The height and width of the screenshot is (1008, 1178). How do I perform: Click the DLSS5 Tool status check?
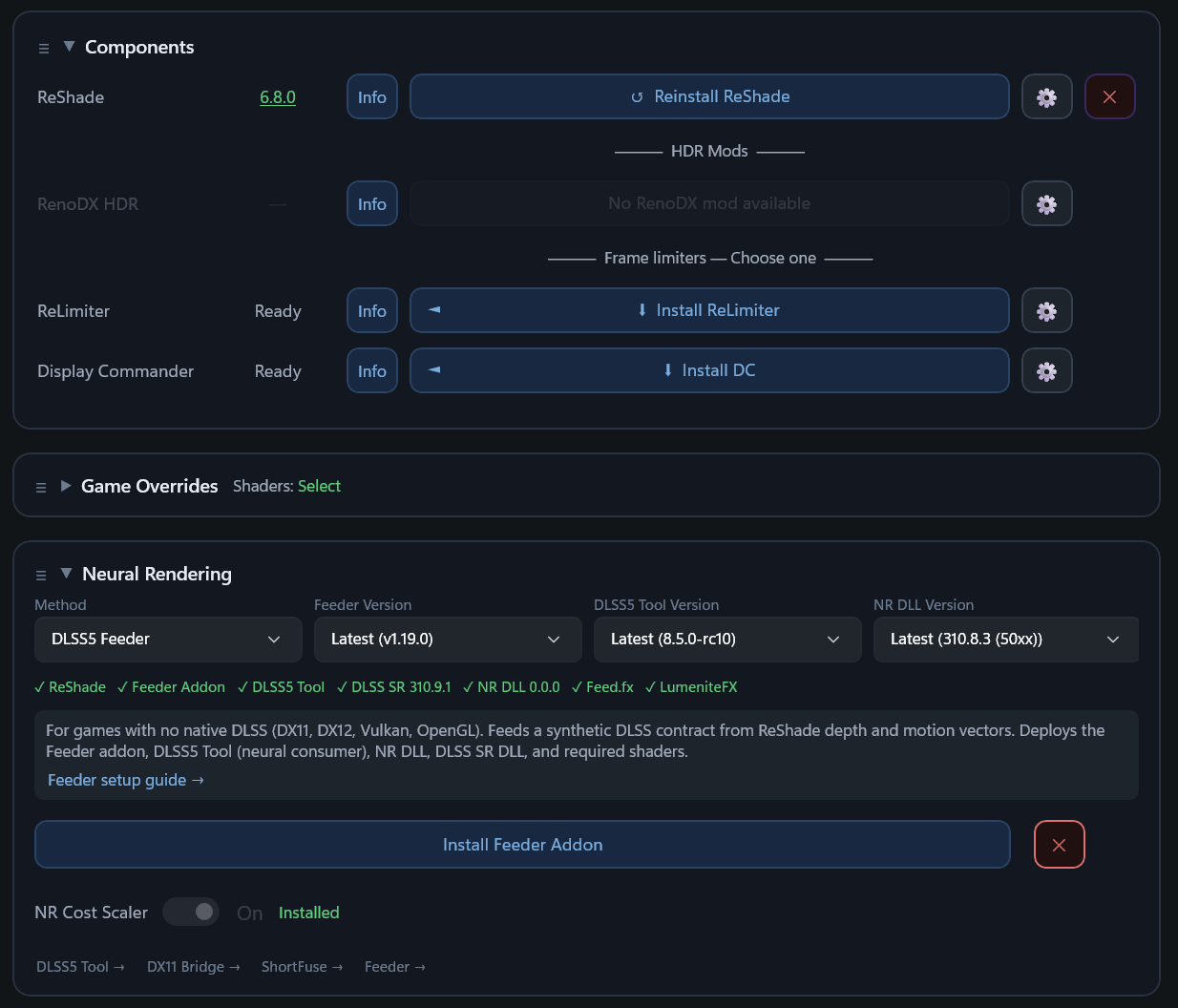(x=281, y=687)
